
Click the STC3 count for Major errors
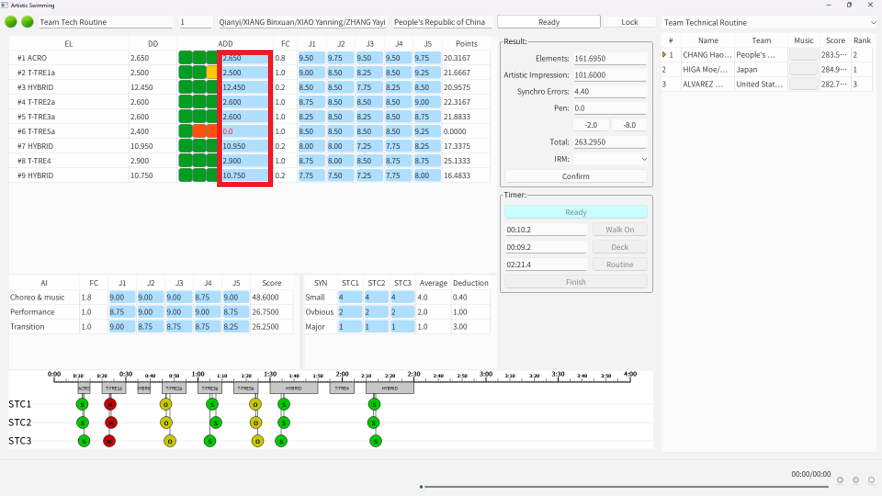coord(403,326)
